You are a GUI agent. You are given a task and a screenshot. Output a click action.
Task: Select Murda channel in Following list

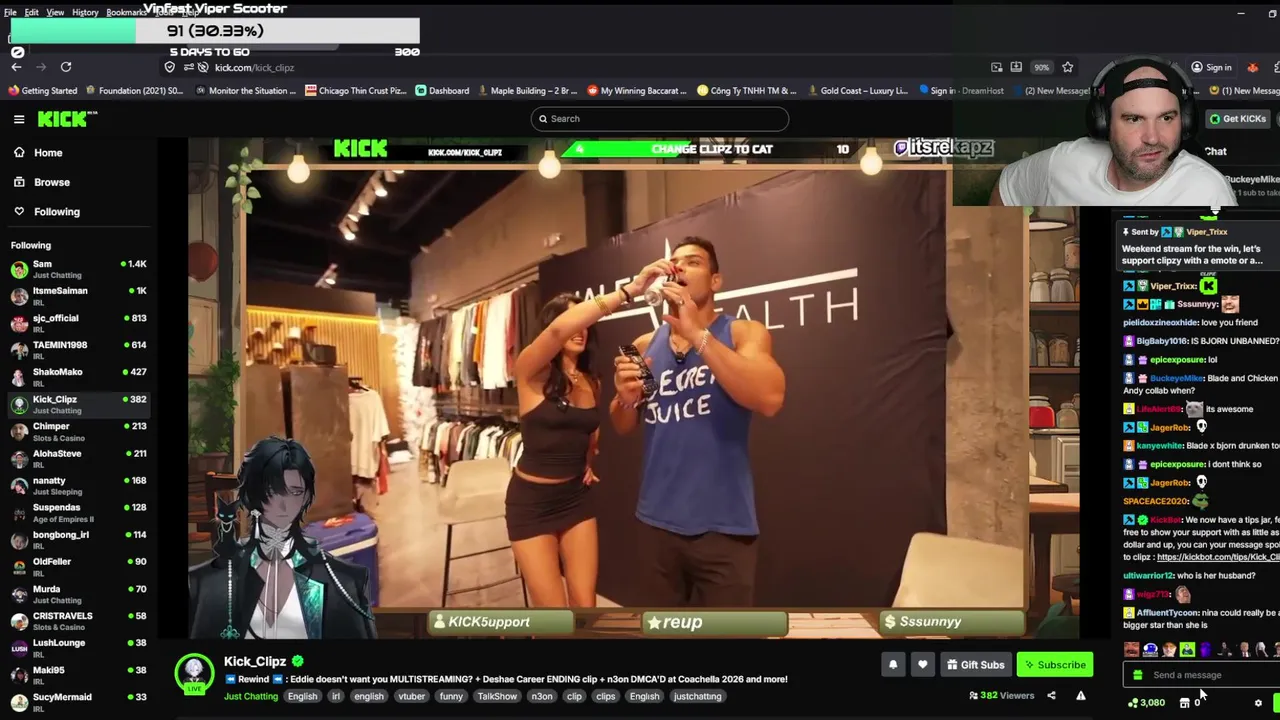(78, 594)
